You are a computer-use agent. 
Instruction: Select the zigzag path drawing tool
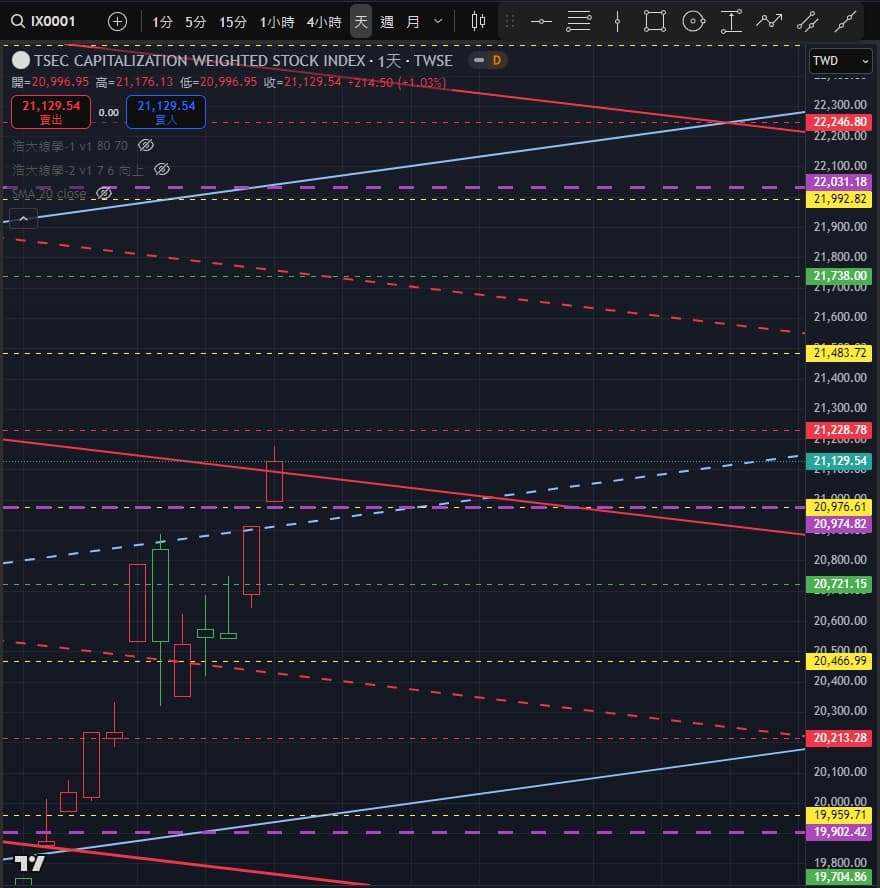[x=769, y=22]
